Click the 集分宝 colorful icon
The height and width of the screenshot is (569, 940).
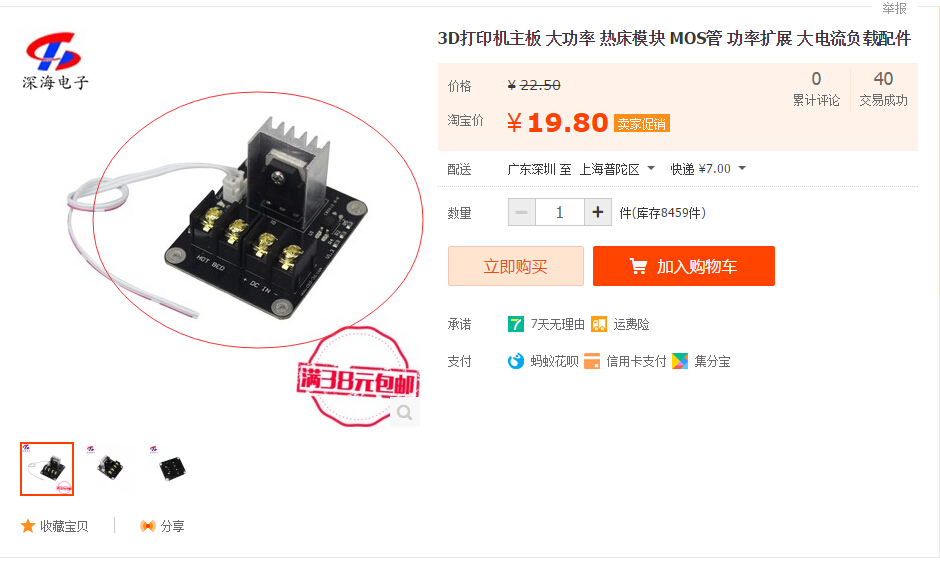coord(680,361)
